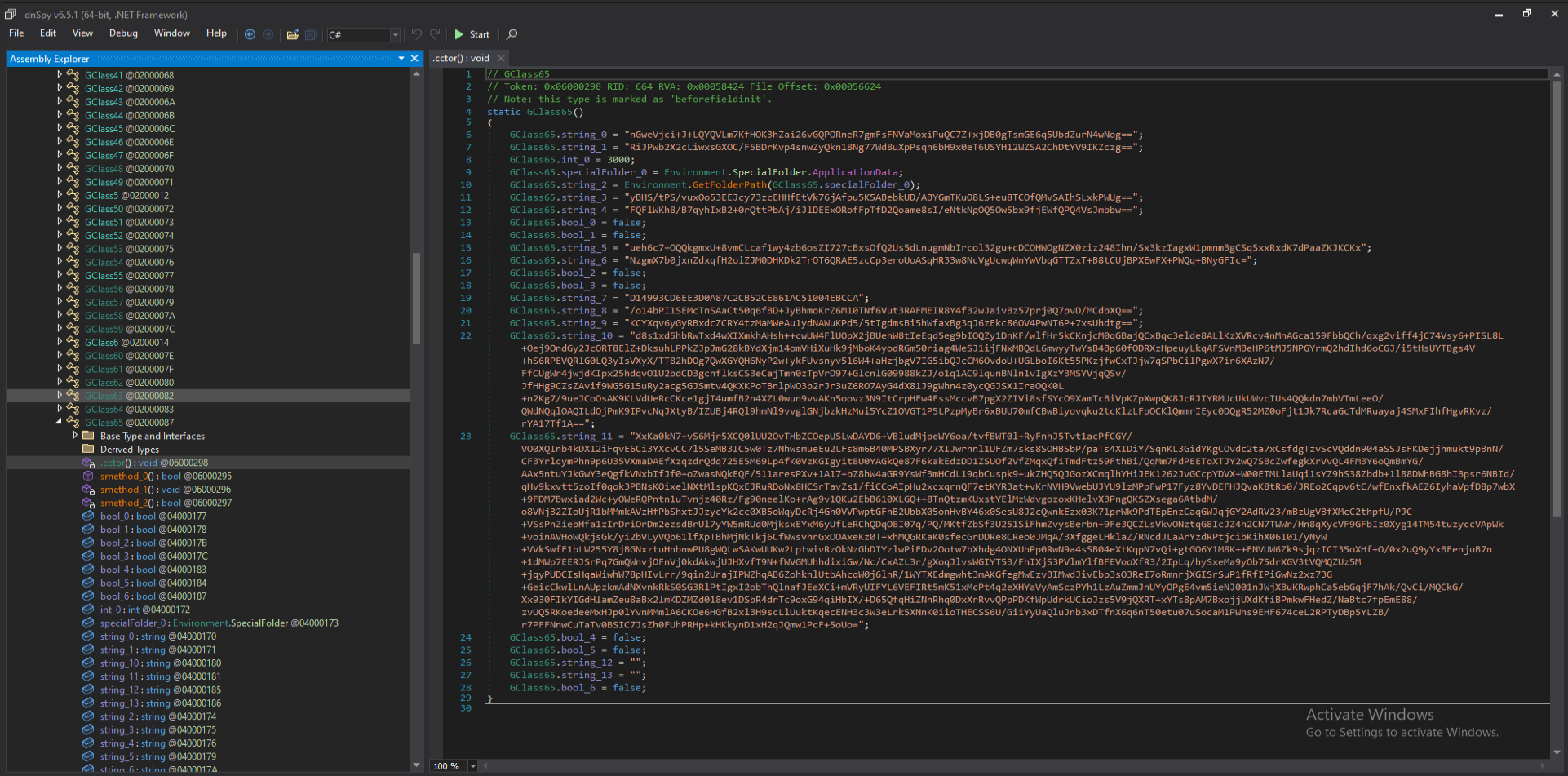The image size is (1568, 776).
Task: Open the Debug menu
Action: pos(123,33)
